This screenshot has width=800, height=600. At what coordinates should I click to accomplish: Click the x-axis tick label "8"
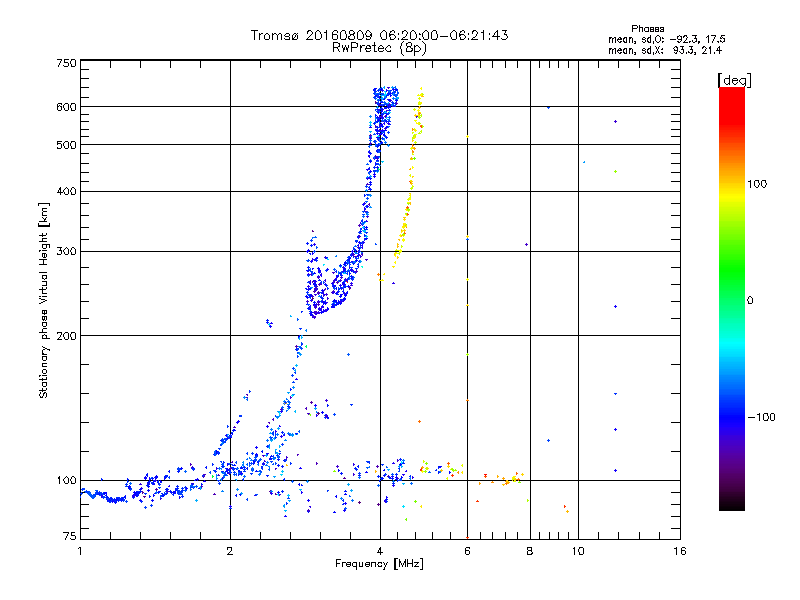[x=530, y=551]
